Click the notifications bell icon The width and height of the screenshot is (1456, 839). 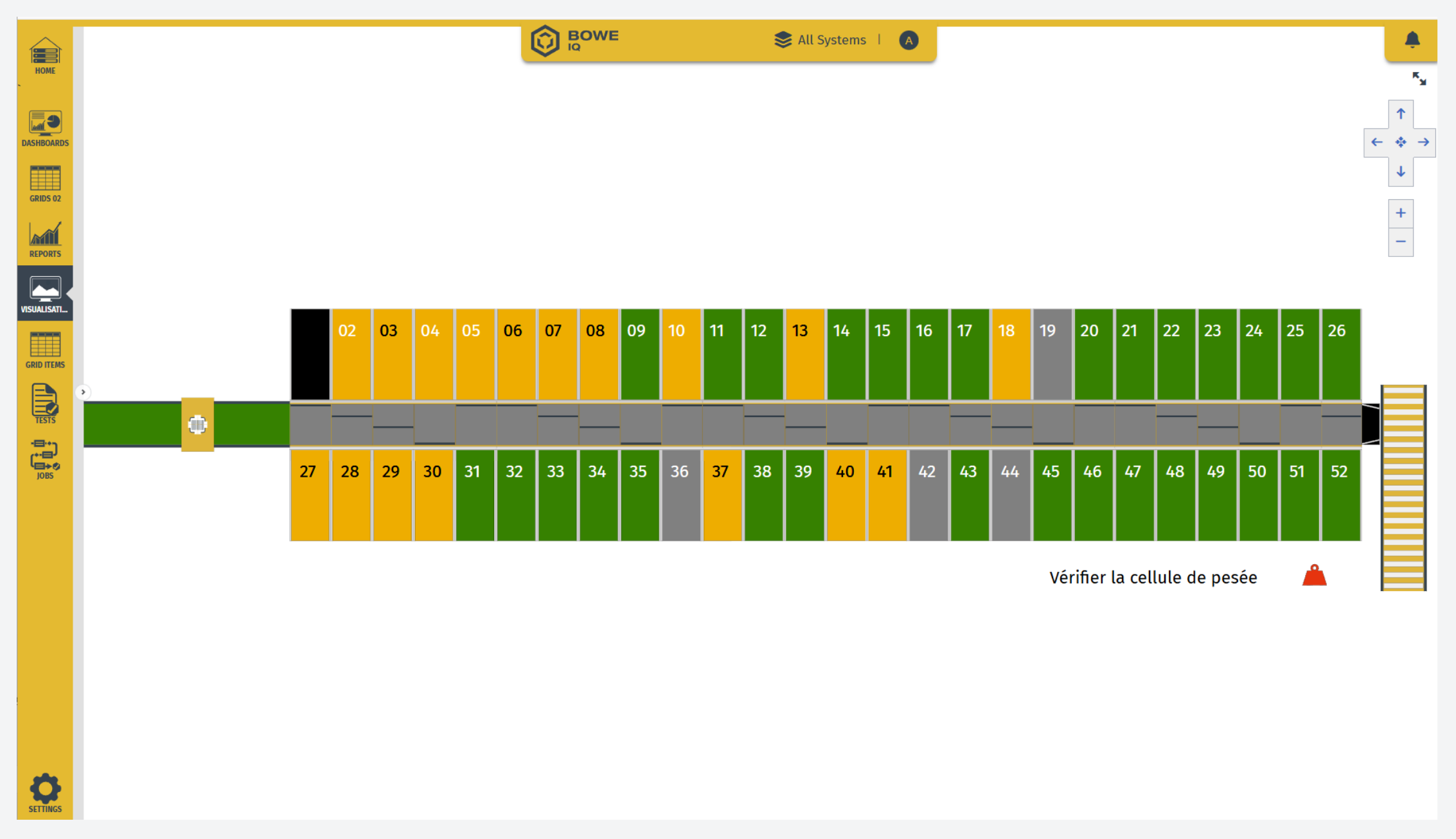click(1412, 40)
